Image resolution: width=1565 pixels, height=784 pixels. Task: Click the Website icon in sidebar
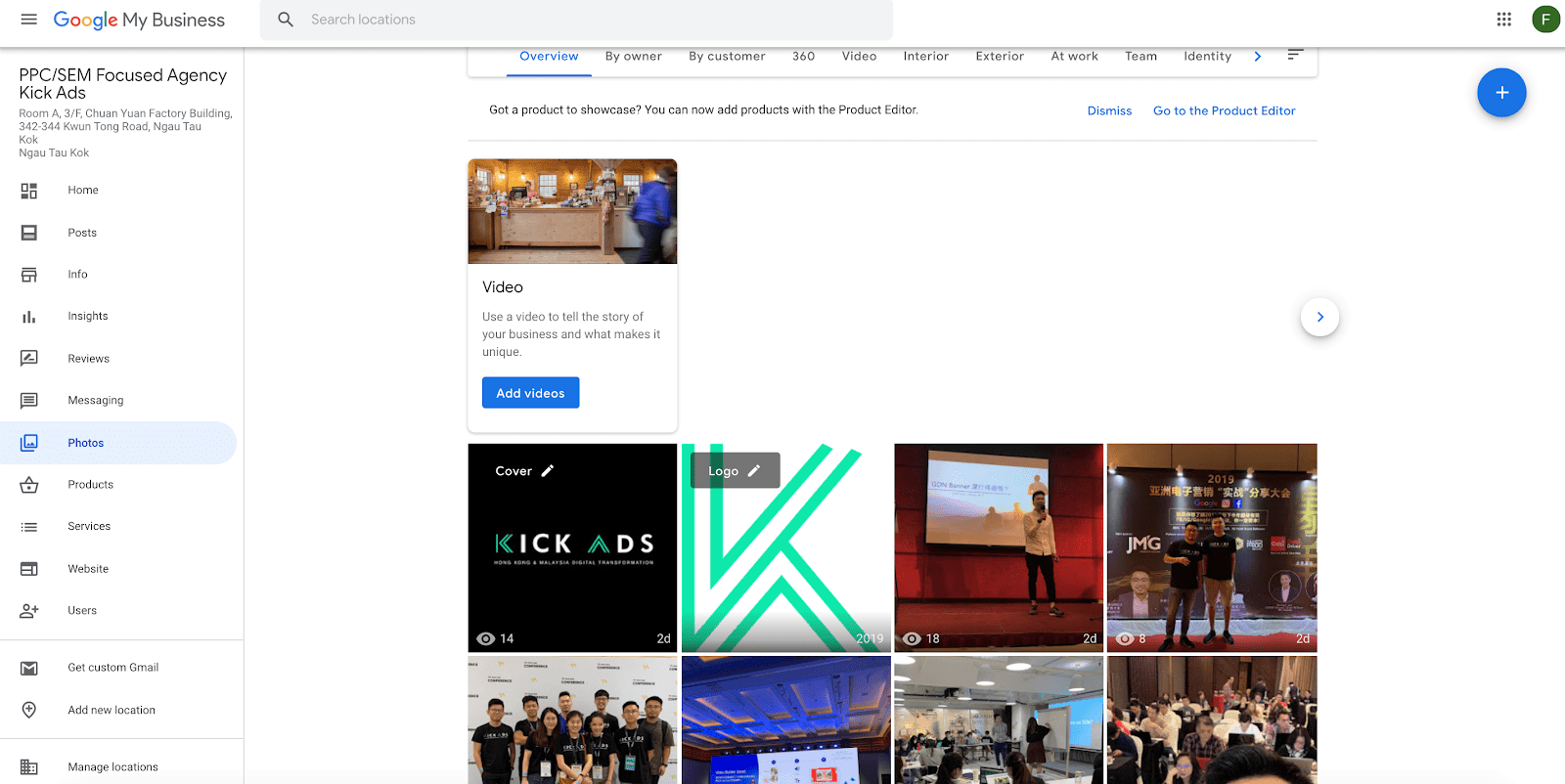[29, 569]
